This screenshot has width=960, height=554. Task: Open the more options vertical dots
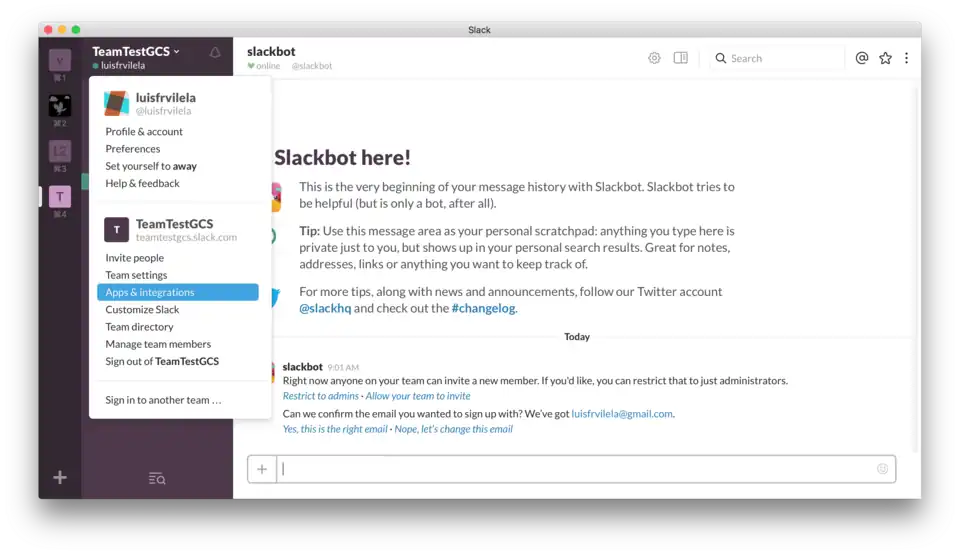tap(906, 58)
